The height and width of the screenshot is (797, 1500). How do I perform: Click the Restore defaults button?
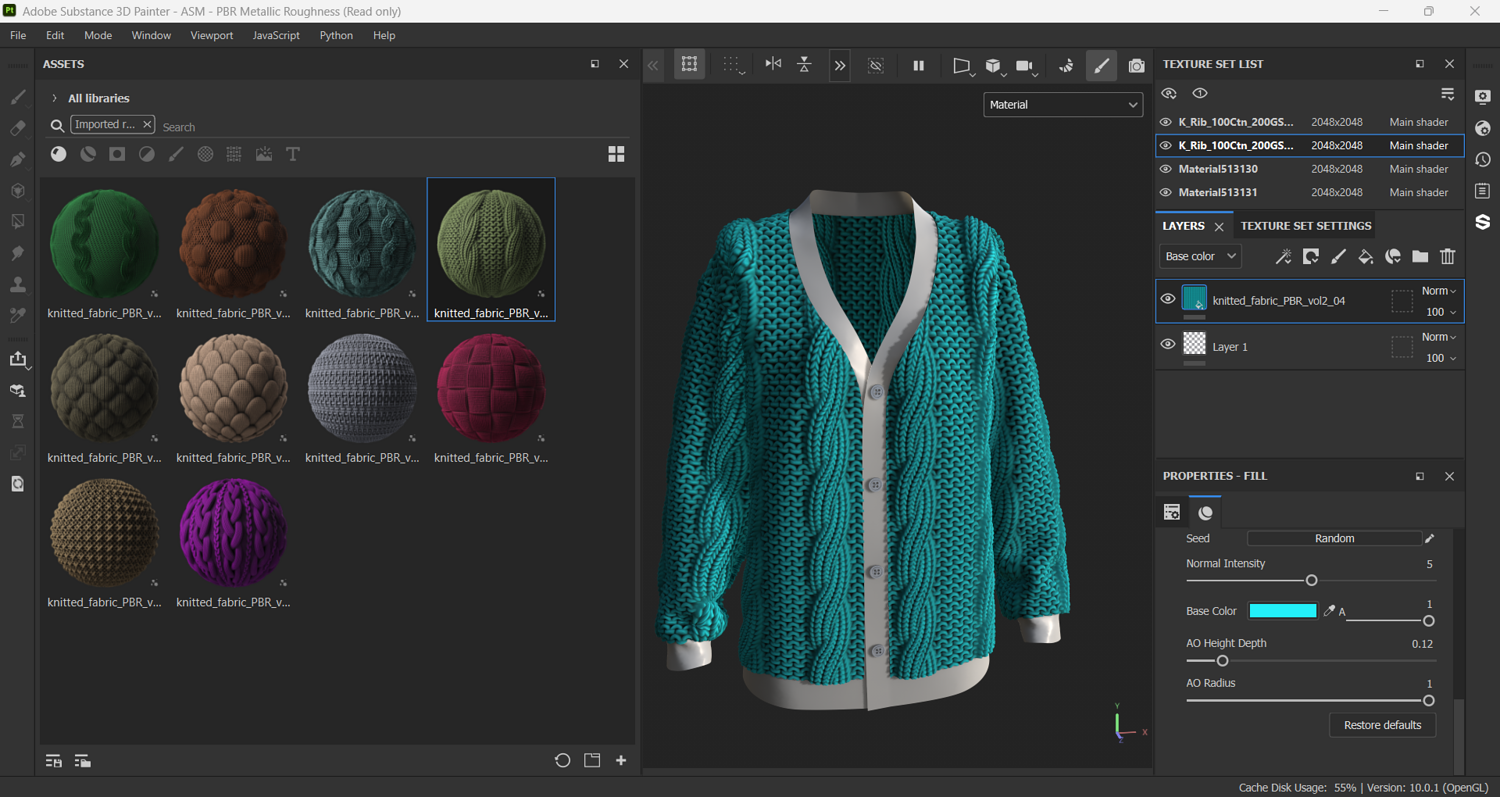tap(1382, 725)
